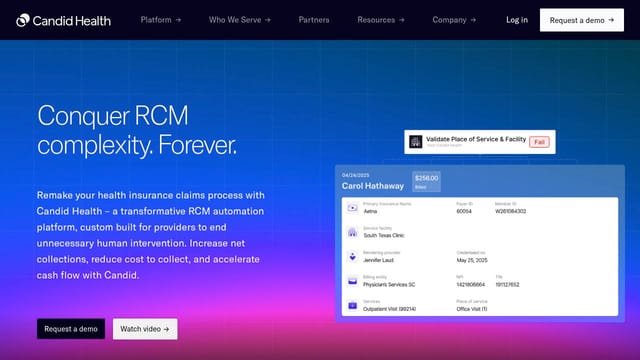The image size is (640, 360).
Task: Click the red Fail status badge
Action: (x=539, y=142)
